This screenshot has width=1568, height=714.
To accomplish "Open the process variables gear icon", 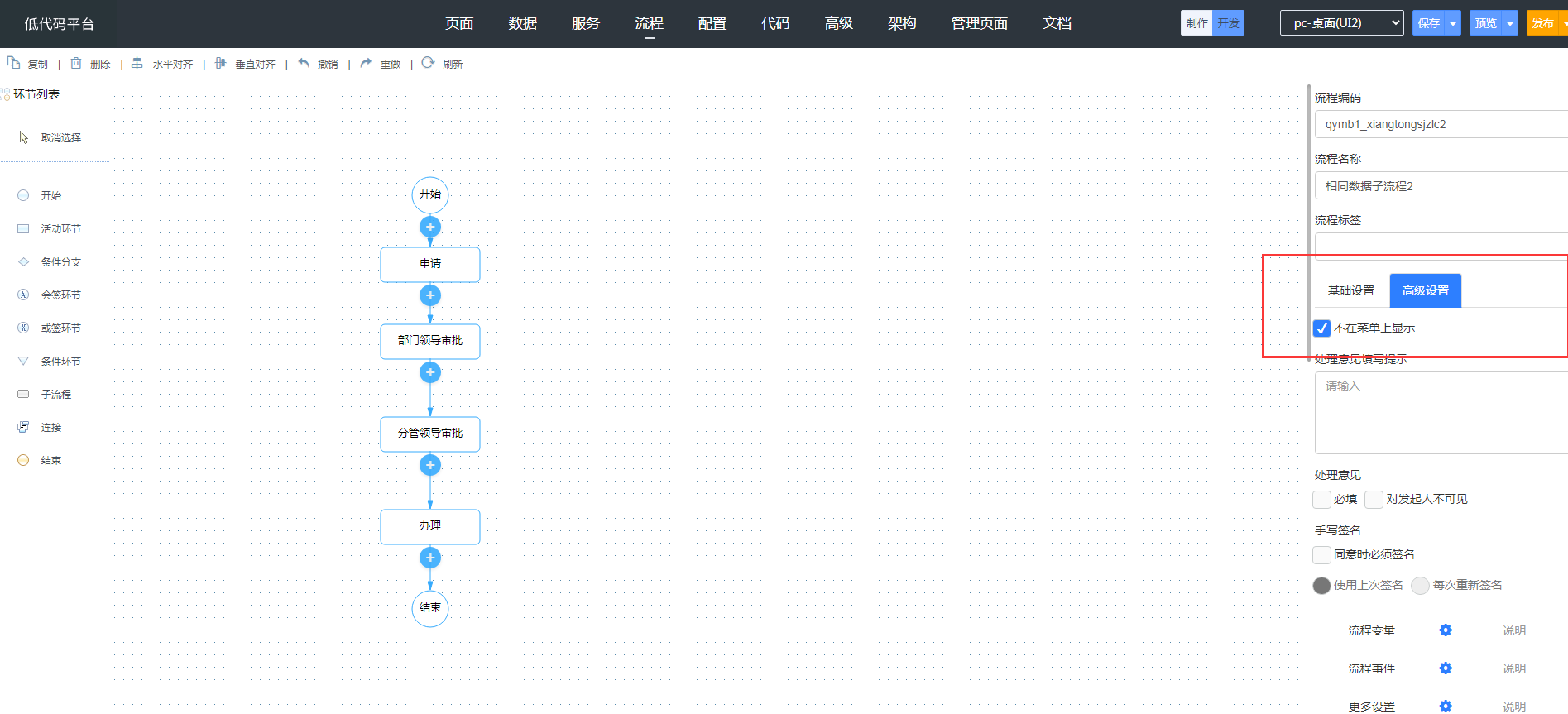I will click(x=1445, y=630).
